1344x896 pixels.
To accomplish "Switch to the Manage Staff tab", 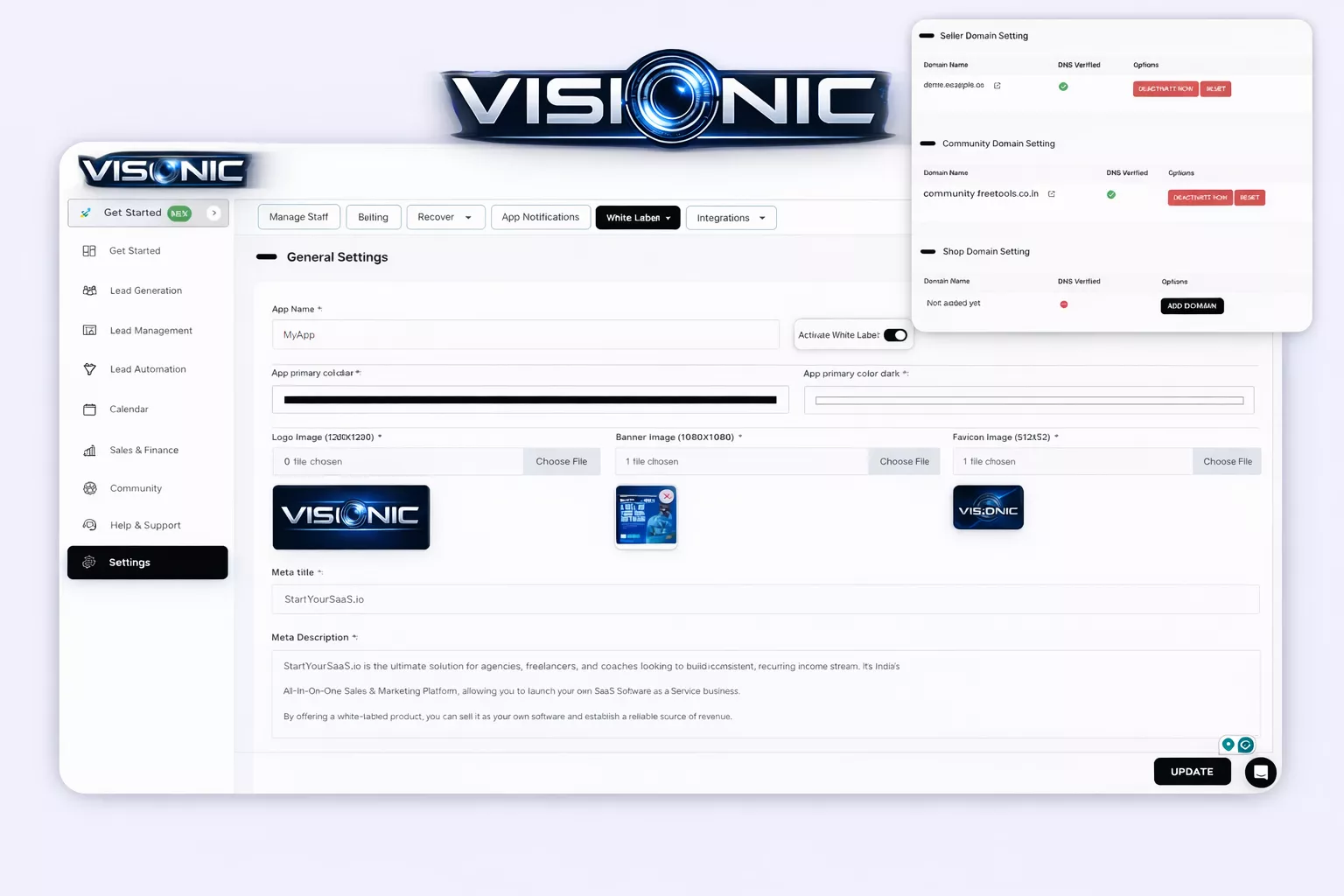I will click(298, 217).
